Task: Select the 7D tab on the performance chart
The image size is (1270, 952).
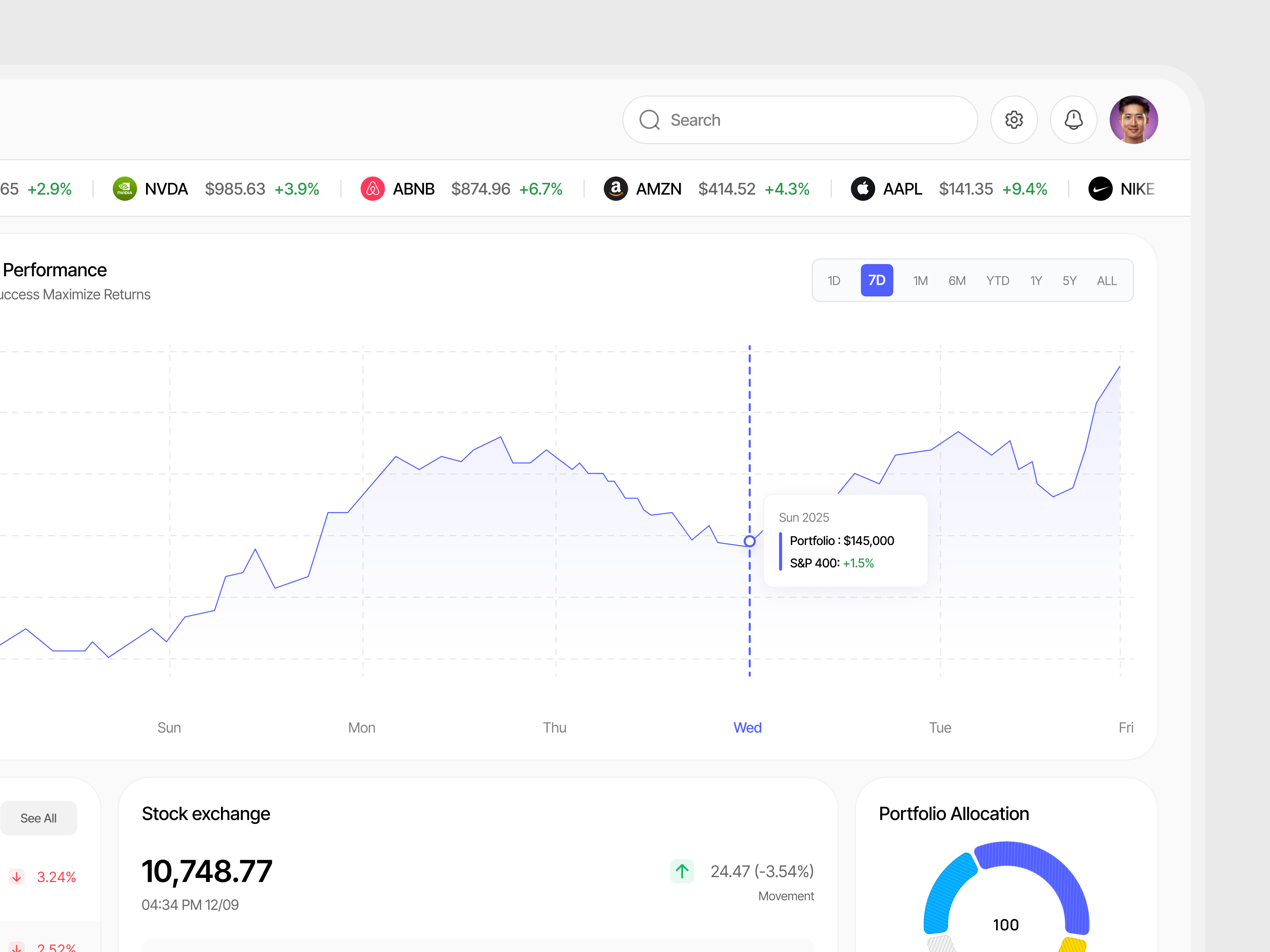Action: point(876,280)
